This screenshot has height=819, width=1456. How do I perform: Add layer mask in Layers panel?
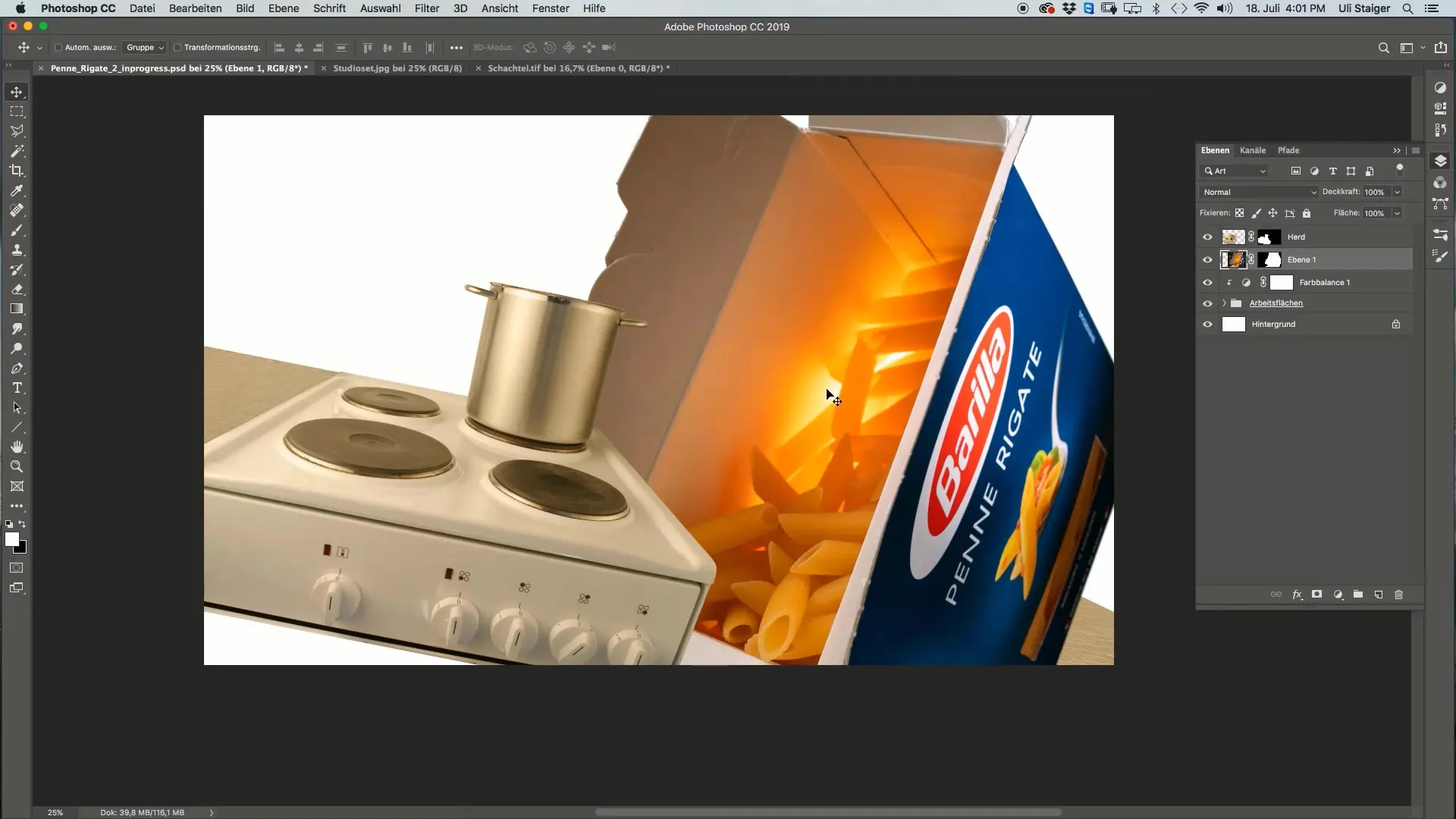(x=1317, y=595)
